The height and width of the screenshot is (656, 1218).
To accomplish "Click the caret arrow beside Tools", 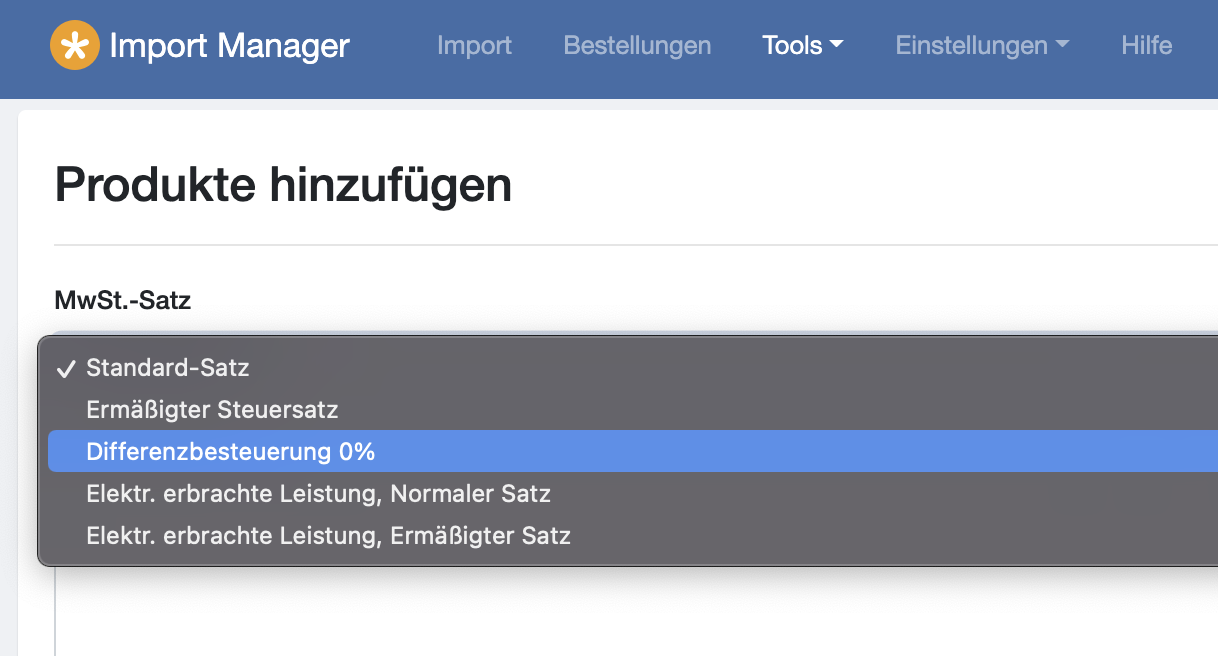I will (x=837, y=45).
